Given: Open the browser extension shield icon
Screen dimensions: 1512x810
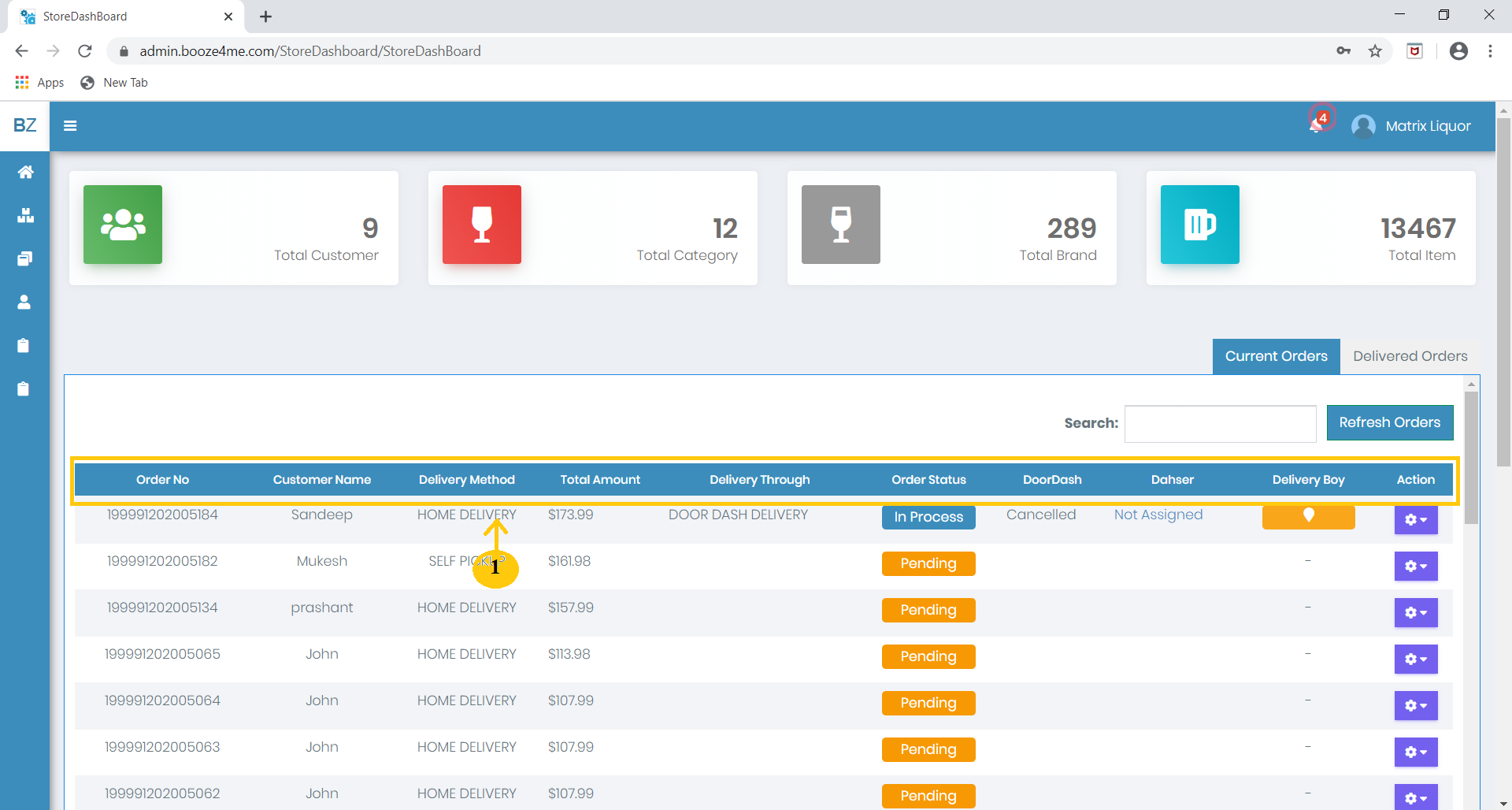Looking at the screenshot, I should tap(1415, 51).
